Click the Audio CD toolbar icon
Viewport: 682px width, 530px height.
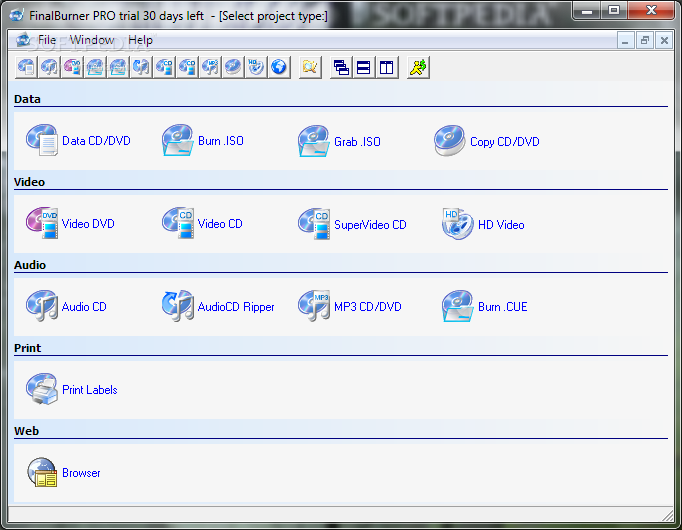click(x=49, y=67)
